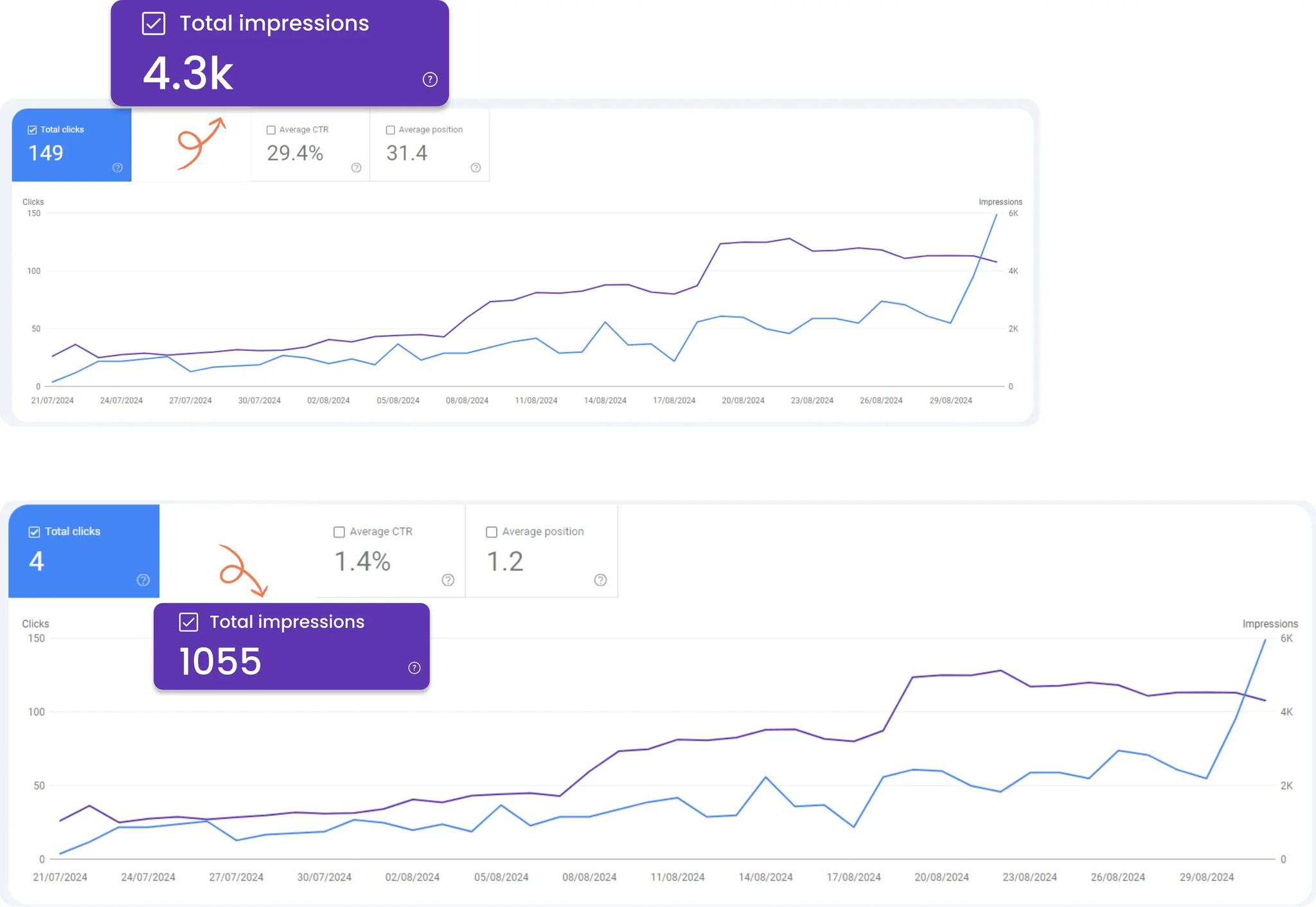Click help icon on the 4 total clicks card

pyautogui.click(x=143, y=580)
